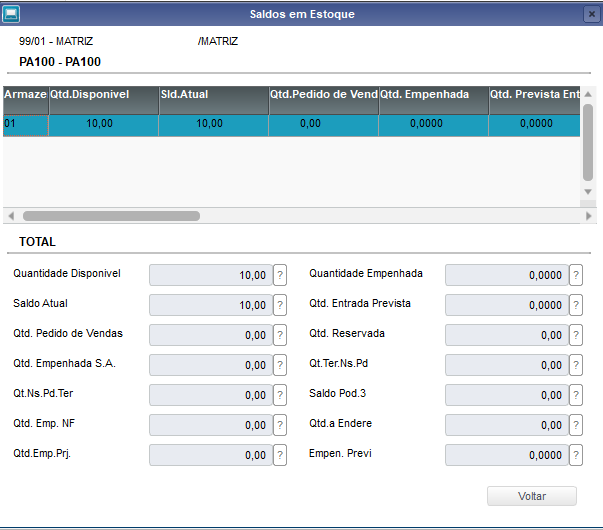Click help icon next to Qtd. Emp. NF
The image size is (603, 530).
[x=280, y=425]
